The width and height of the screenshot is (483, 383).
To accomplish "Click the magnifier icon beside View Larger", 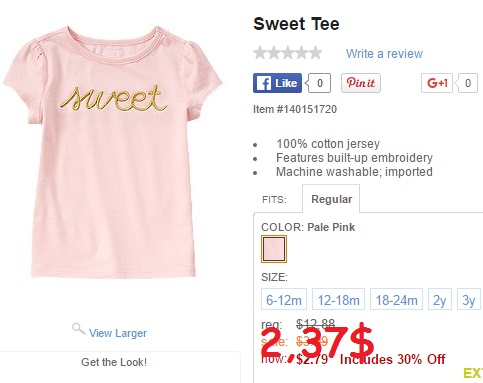I will pos(78,329).
